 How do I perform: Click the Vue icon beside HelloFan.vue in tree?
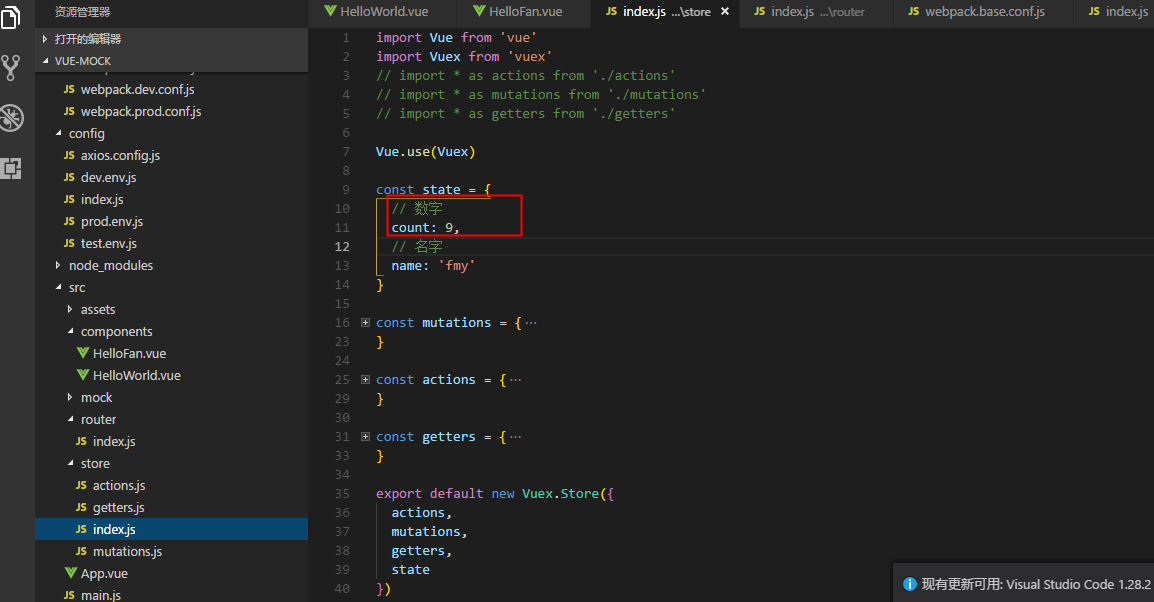coord(83,353)
